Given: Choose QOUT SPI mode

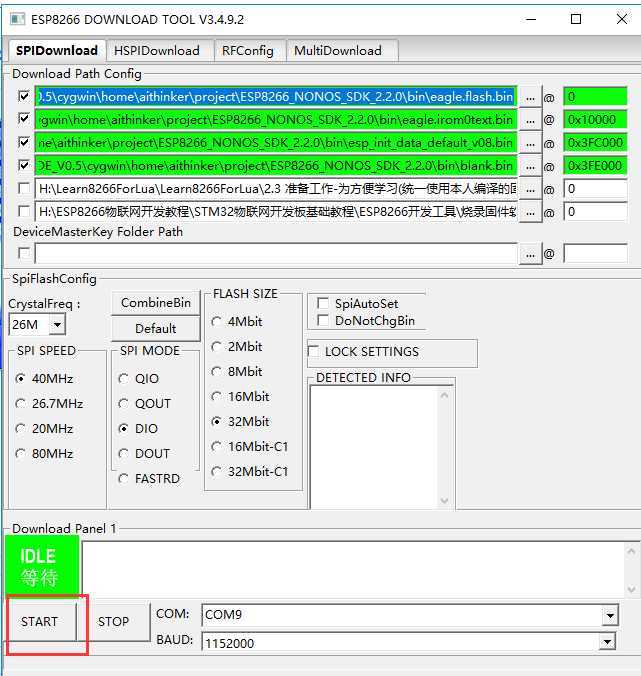Looking at the screenshot, I should coord(123,404).
